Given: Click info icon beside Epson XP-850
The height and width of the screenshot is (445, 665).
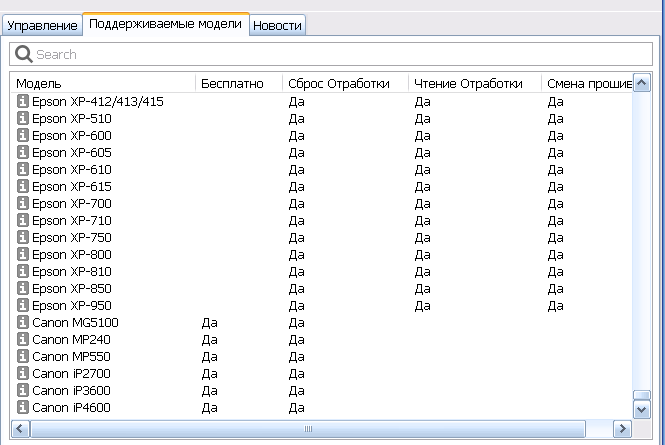Looking at the screenshot, I should pos(22,288).
